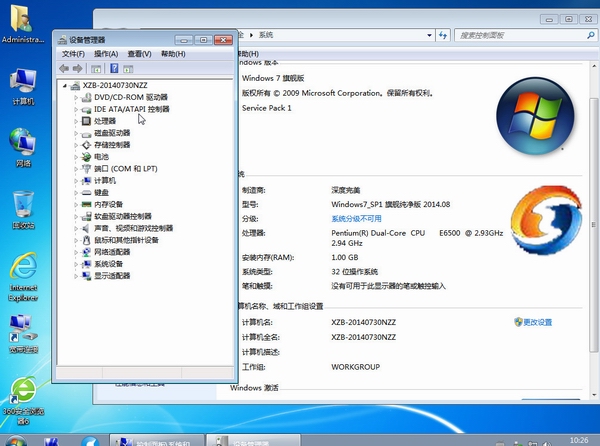Viewport: 600px width, 446px height.
Task: Open the address bar history dropdown arrow
Action: pos(429,35)
